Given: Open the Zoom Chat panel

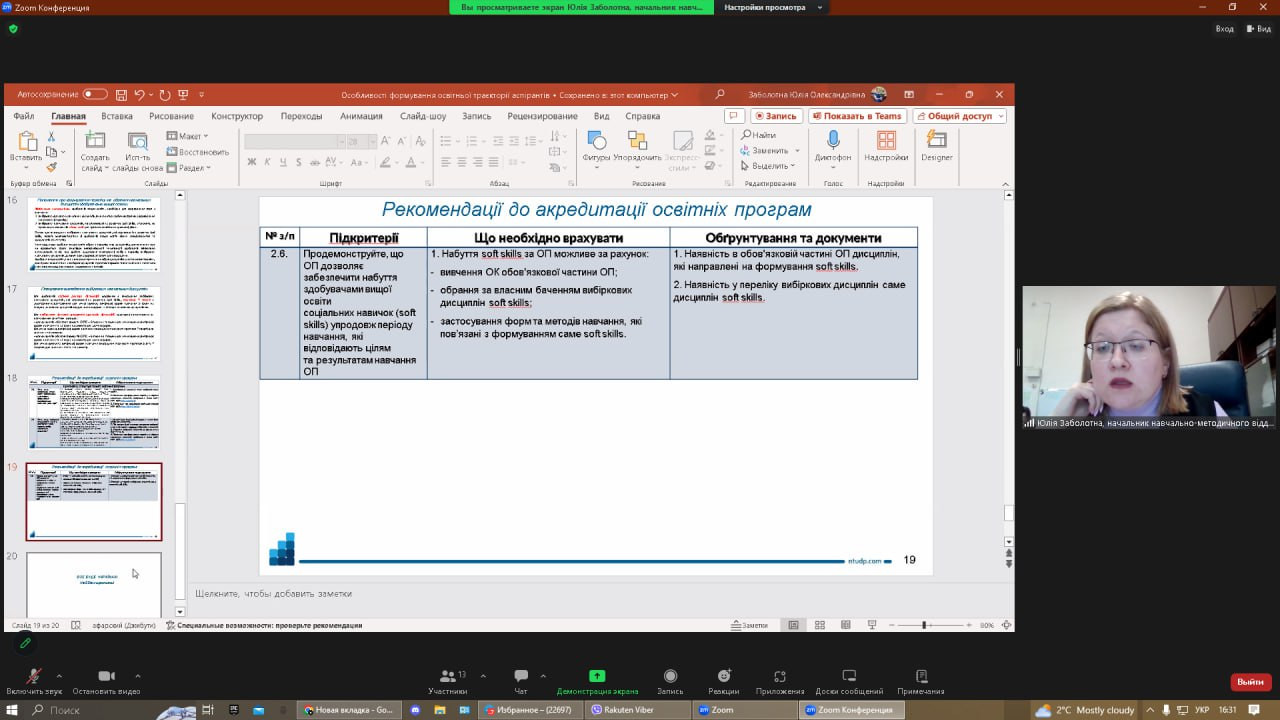Looking at the screenshot, I should [521, 677].
